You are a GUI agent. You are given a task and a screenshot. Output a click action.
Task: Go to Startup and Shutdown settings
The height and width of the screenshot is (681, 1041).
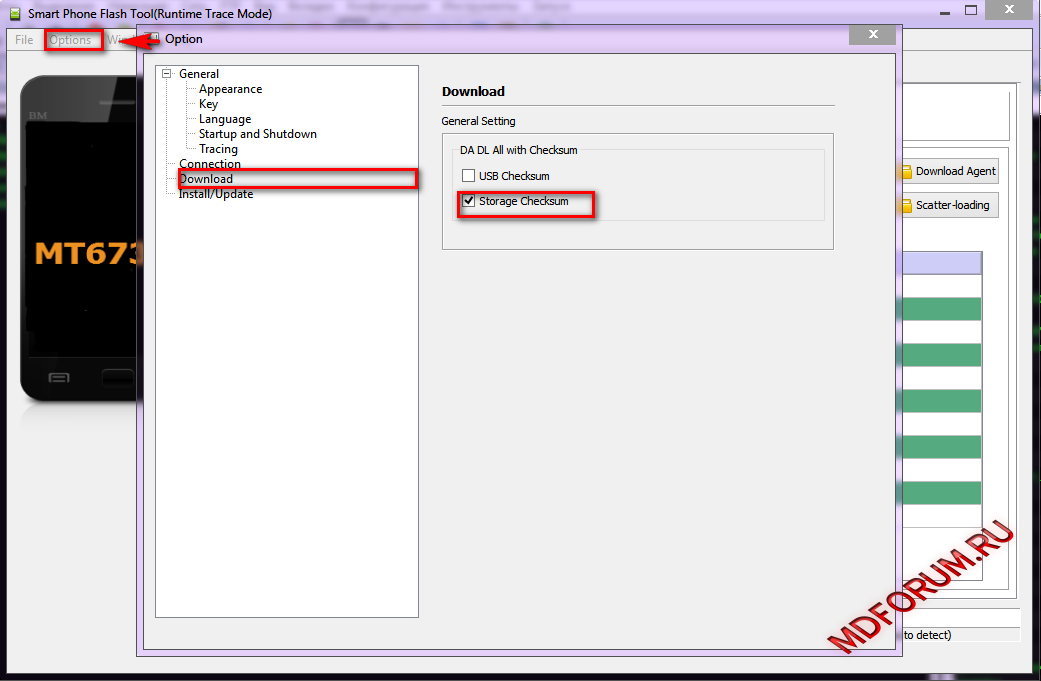(257, 134)
